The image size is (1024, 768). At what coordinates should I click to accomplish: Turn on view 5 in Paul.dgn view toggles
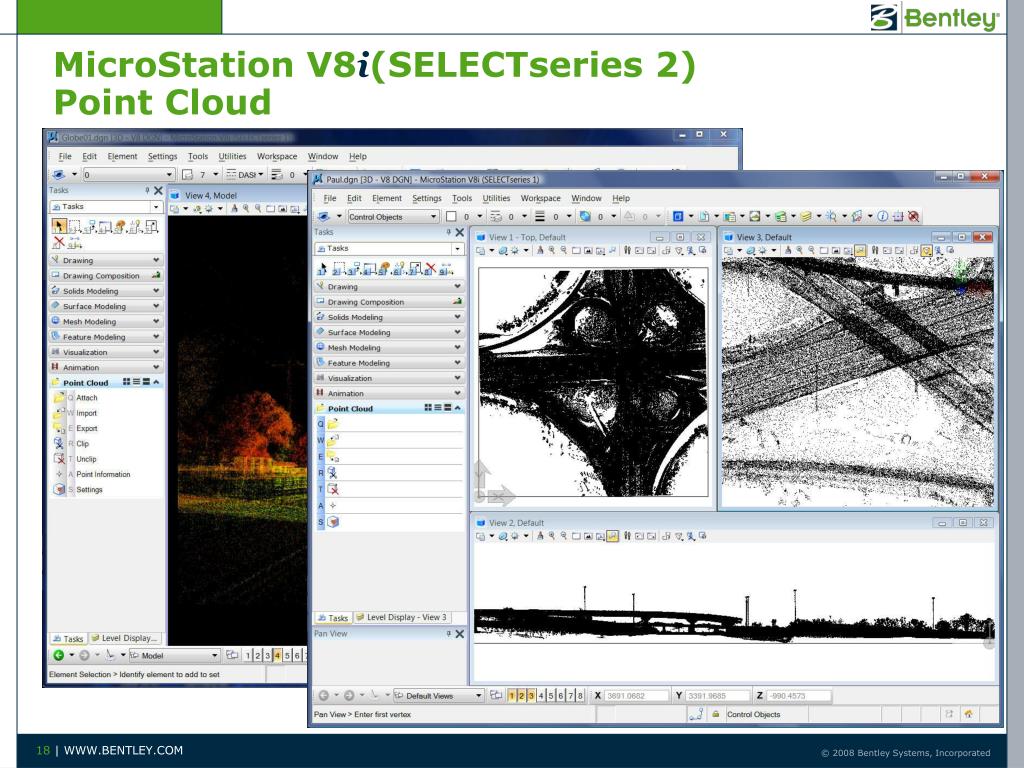point(551,696)
